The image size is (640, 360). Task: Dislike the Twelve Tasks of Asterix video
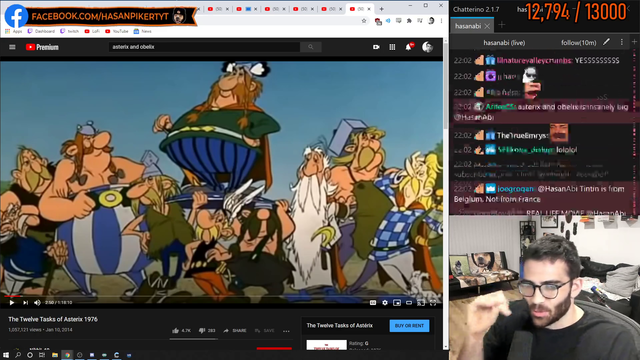click(207, 331)
